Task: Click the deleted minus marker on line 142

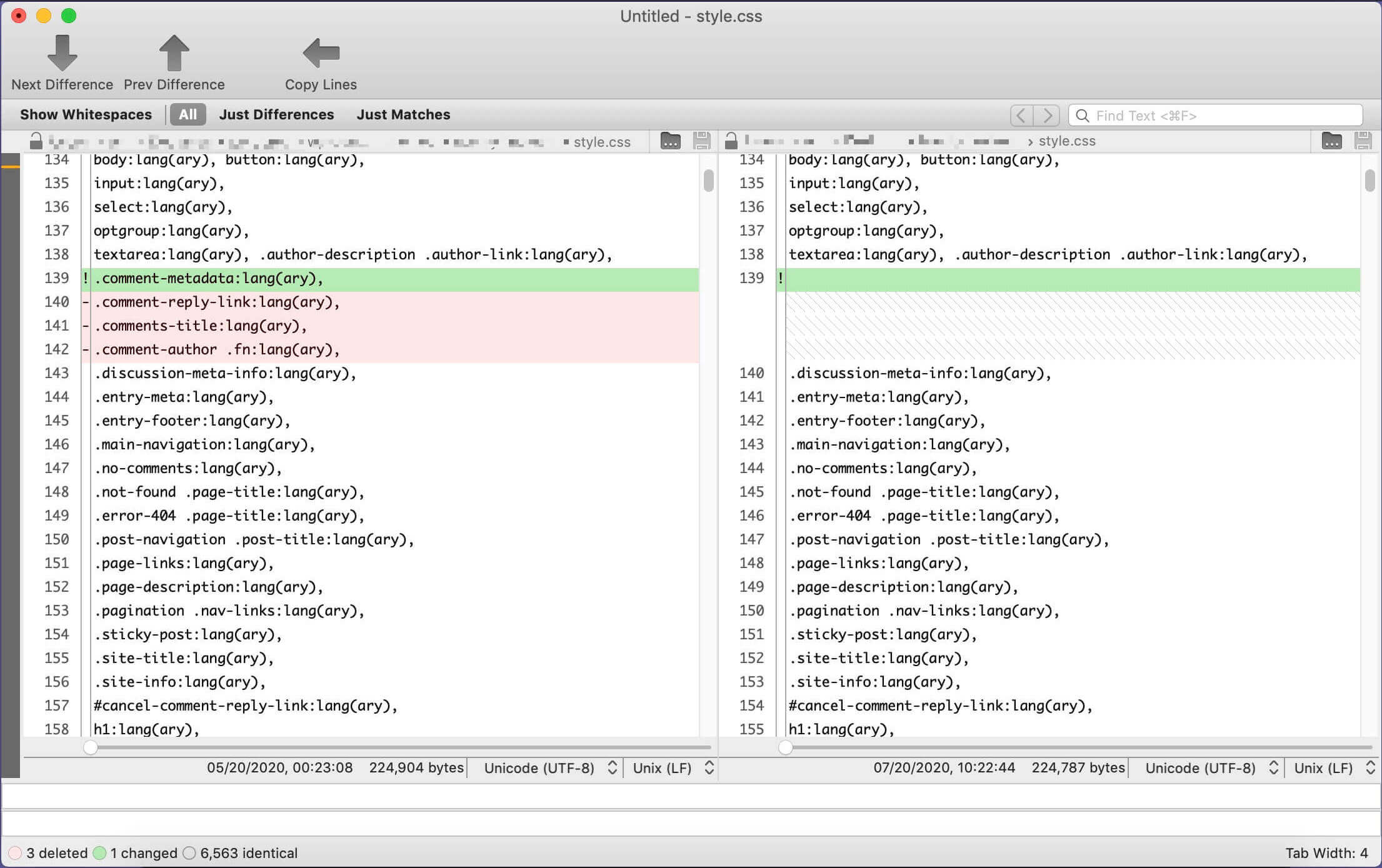Action: pos(86,349)
